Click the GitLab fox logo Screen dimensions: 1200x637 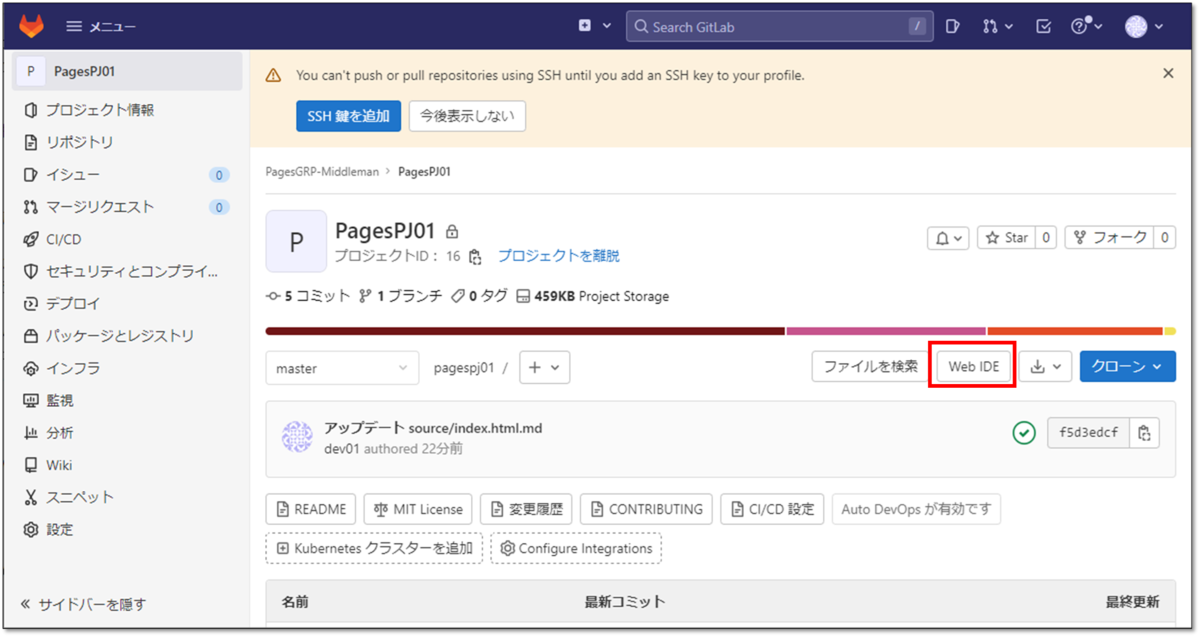30,26
